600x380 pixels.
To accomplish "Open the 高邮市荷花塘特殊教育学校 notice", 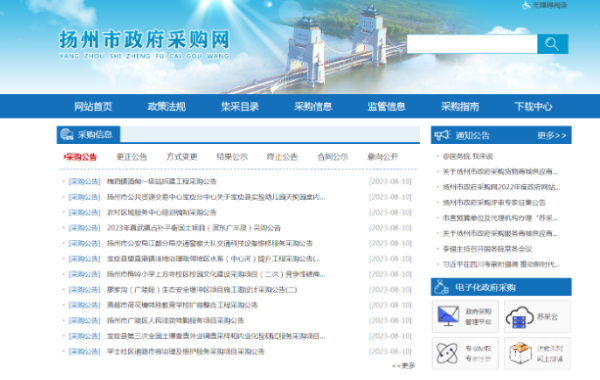I will [182, 305].
